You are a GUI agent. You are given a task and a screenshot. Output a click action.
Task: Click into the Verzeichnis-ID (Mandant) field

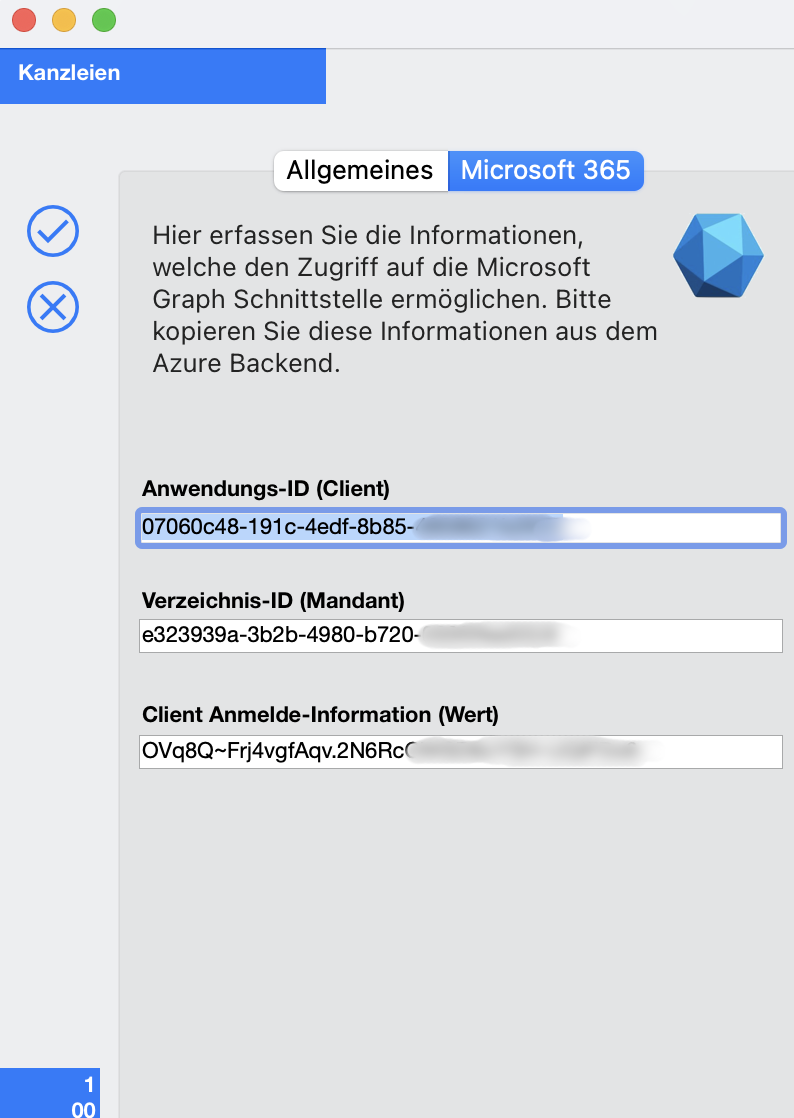461,635
